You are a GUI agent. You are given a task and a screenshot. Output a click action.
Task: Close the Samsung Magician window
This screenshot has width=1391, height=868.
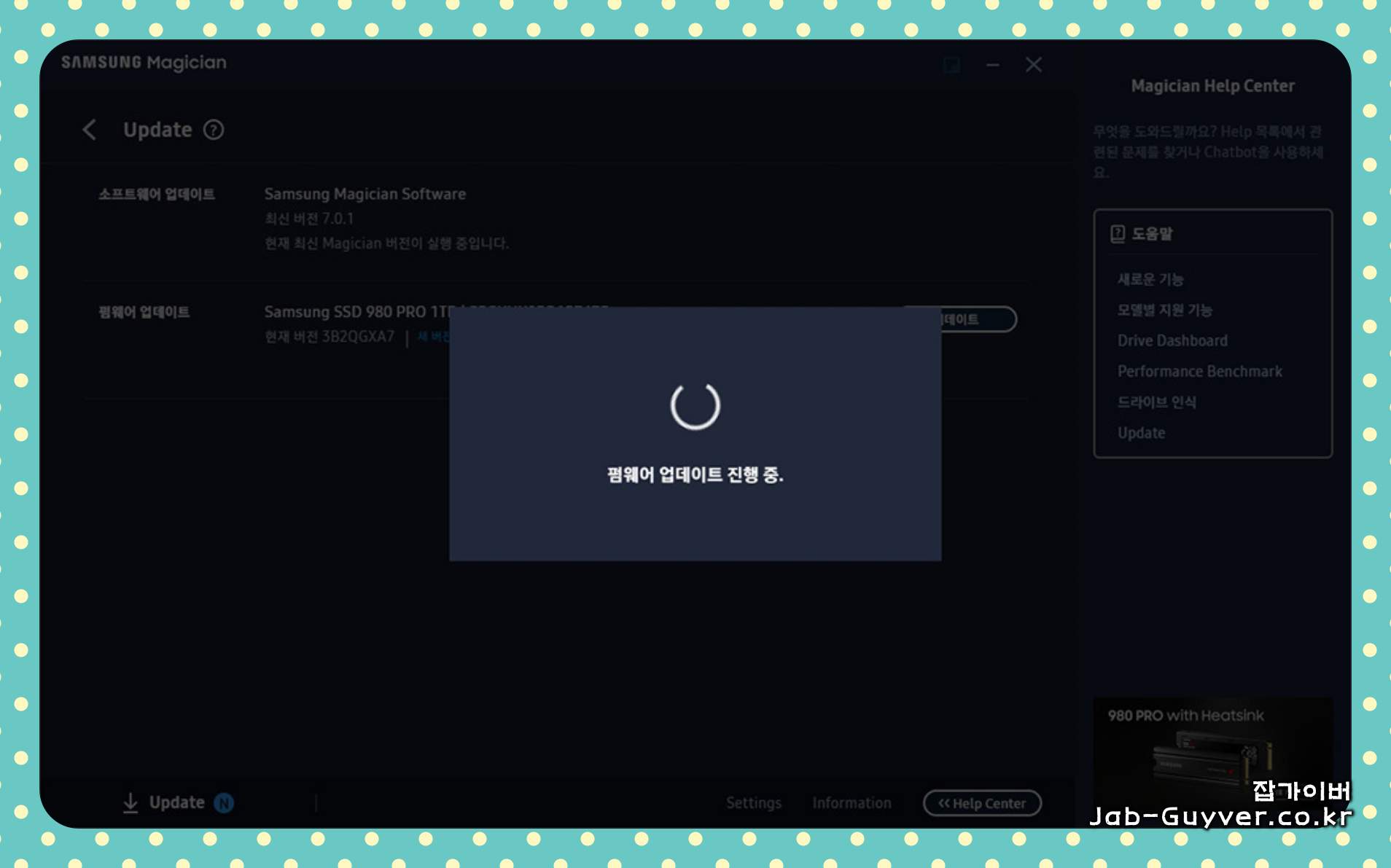[x=1034, y=65]
